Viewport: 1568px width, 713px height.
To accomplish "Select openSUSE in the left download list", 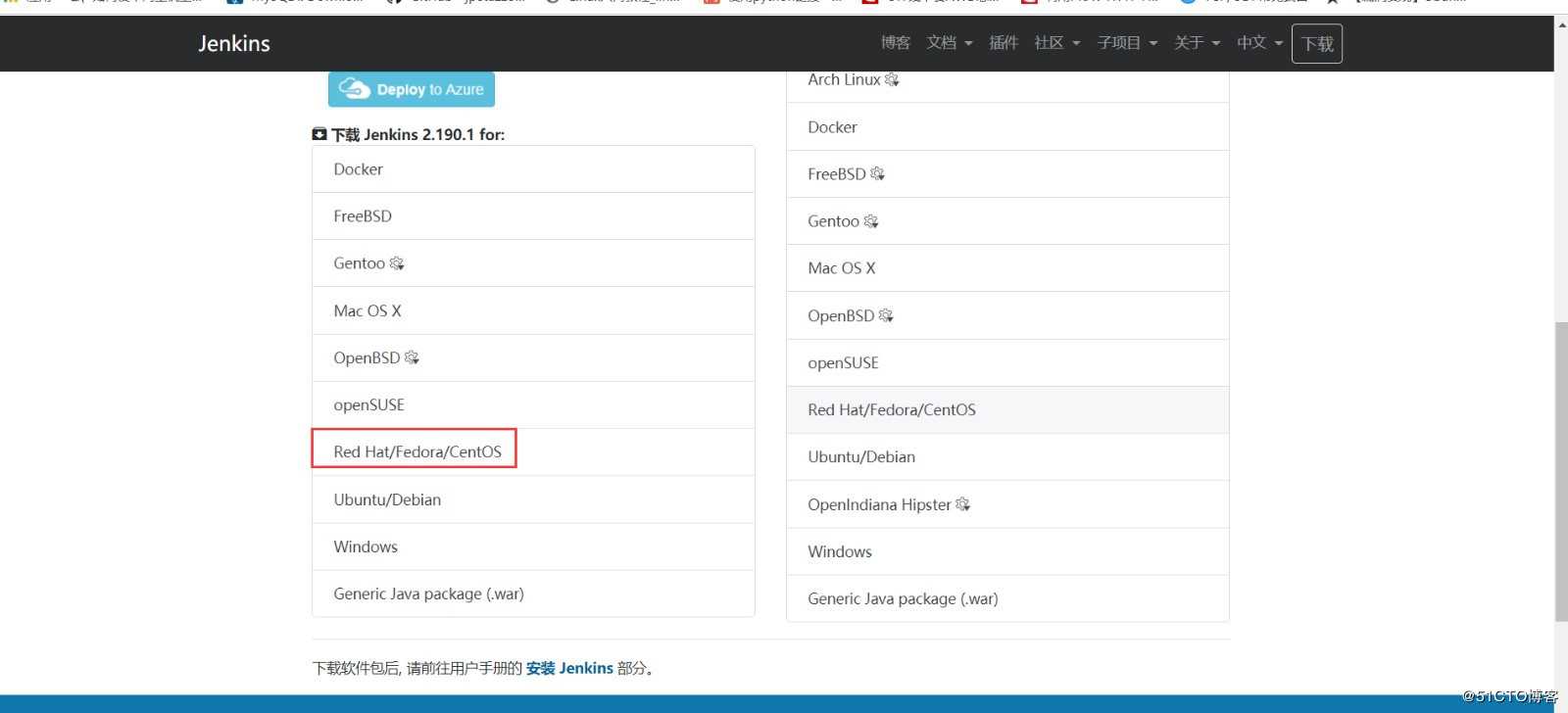I will click(533, 404).
